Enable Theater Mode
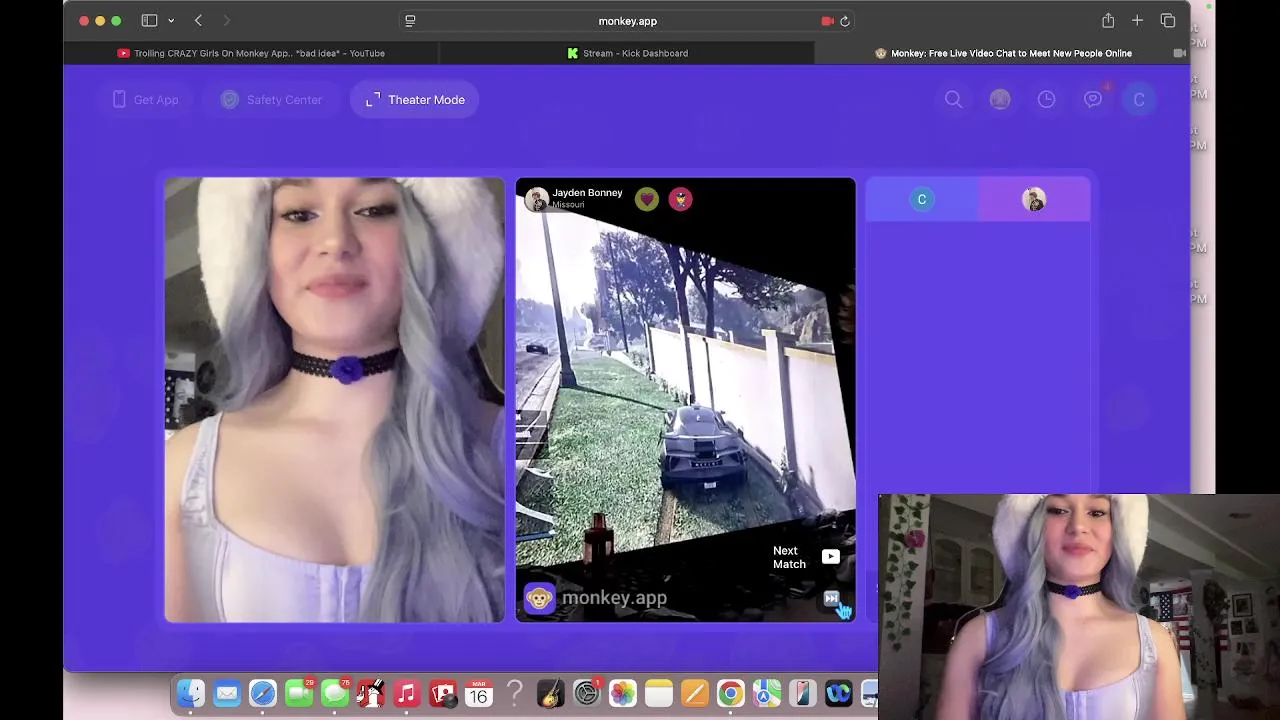The image size is (1280, 720). pyautogui.click(x=414, y=100)
